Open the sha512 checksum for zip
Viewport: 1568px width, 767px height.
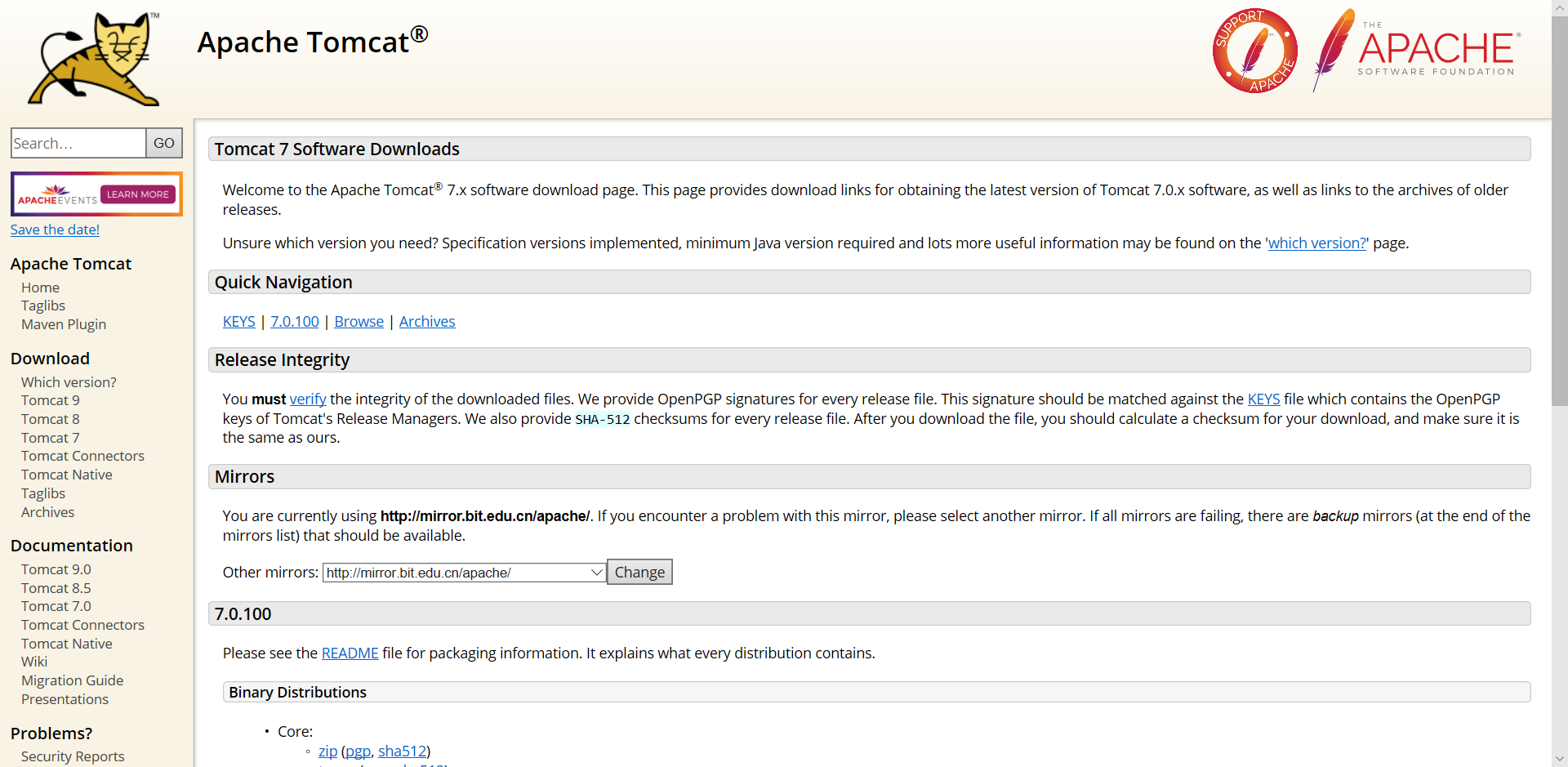tap(402, 751)
